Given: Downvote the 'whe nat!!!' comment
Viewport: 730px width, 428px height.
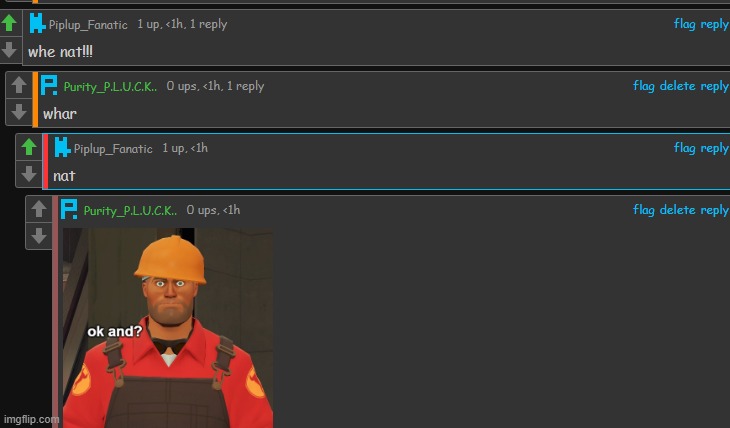Looking at the screenshot, I should coord(9,49).
